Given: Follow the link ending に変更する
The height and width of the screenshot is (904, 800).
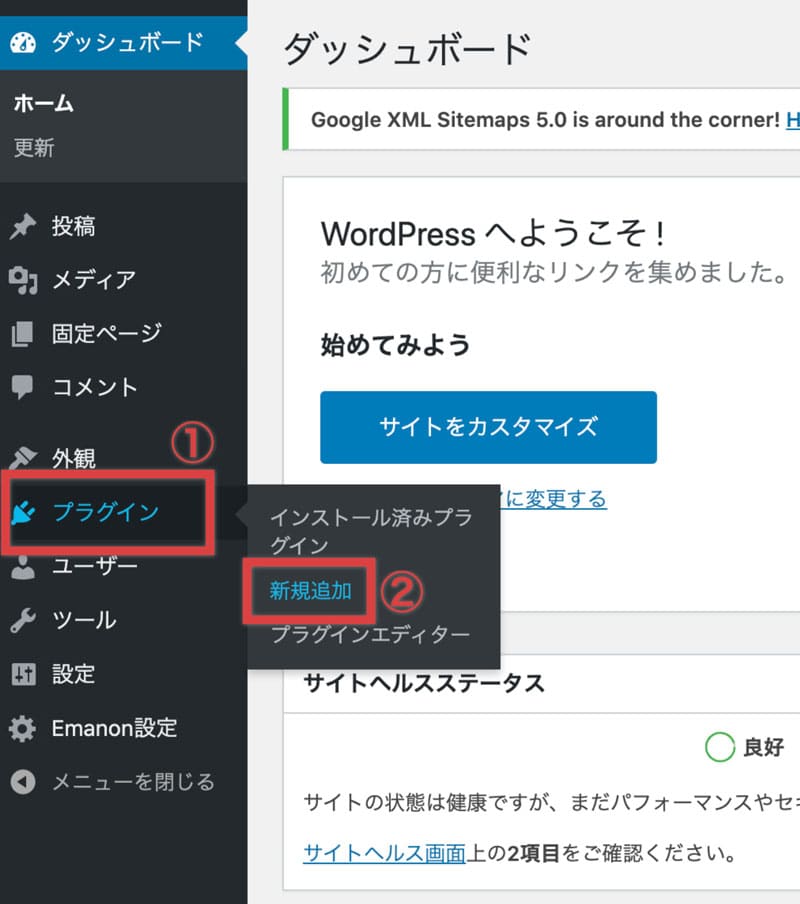Looking at the screenshot, I should pyautogui.click(x=553, y=498).
